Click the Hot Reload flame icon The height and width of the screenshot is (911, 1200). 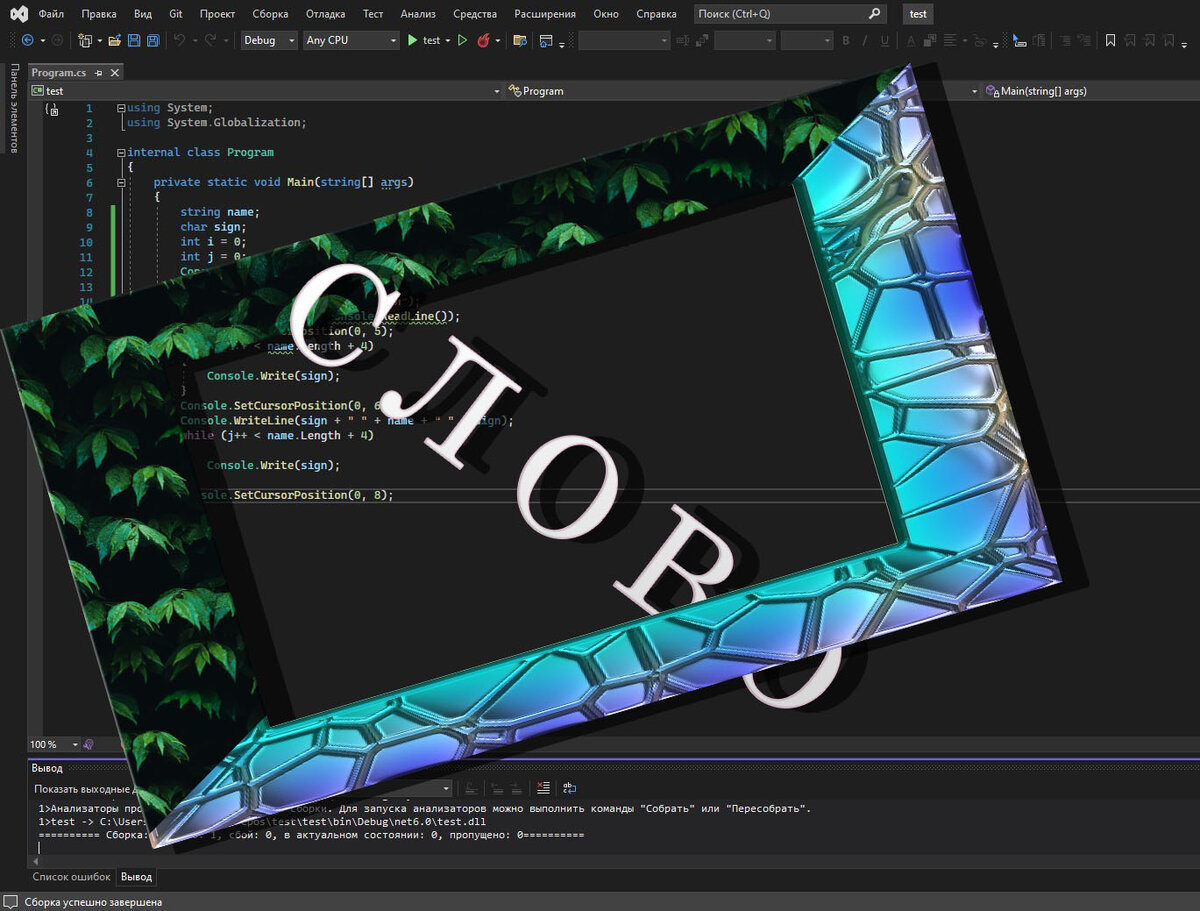[x=483, y=40]
